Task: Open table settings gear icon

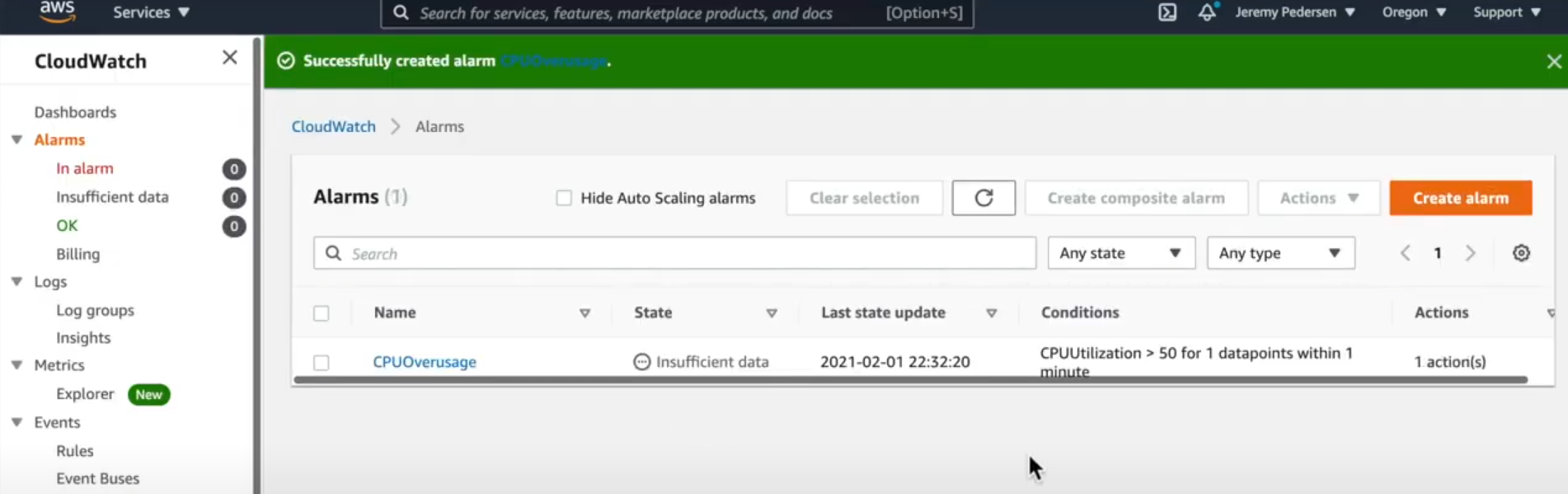Action: click(x=1521, y=253)
